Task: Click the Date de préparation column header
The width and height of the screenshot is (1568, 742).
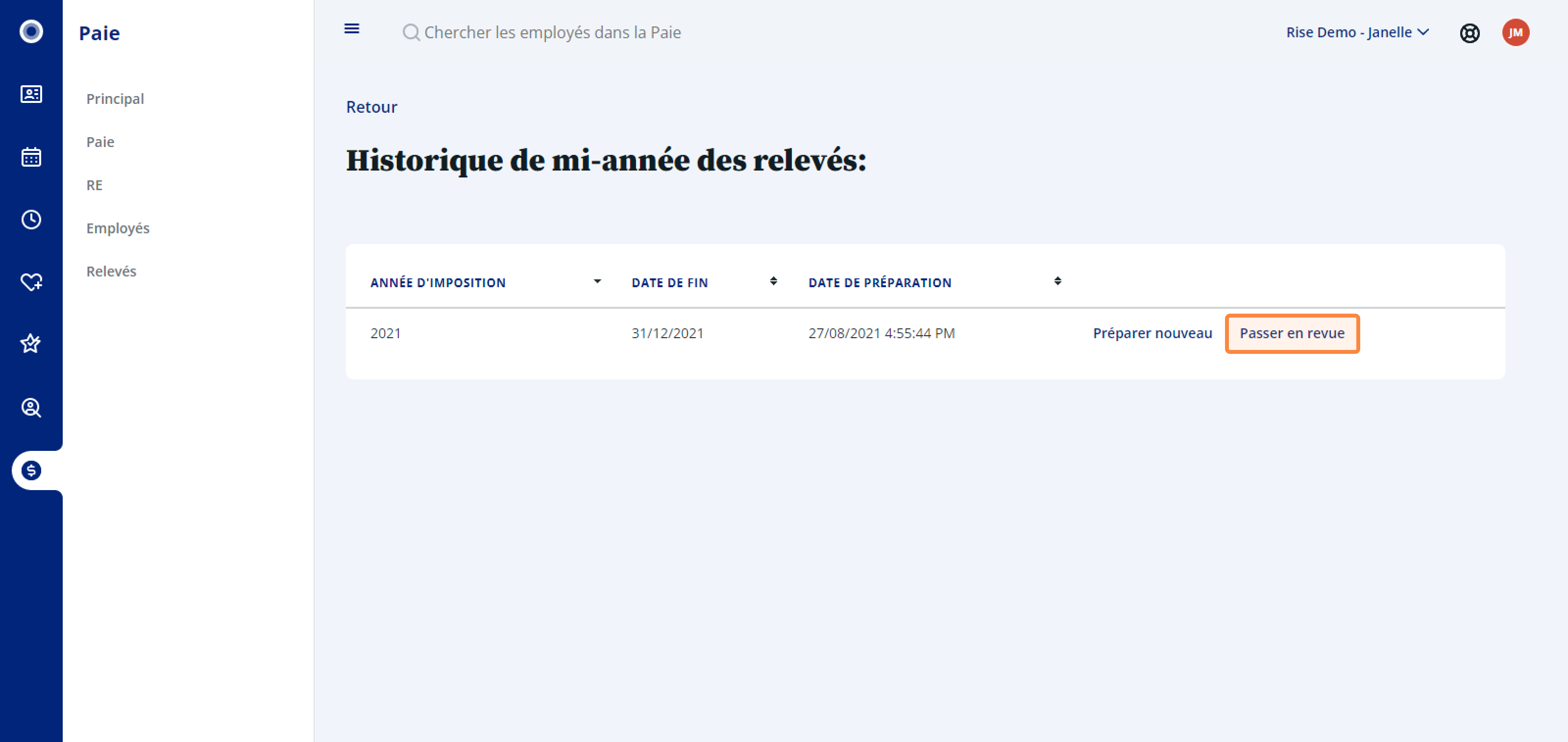Action: click(880, 282)
